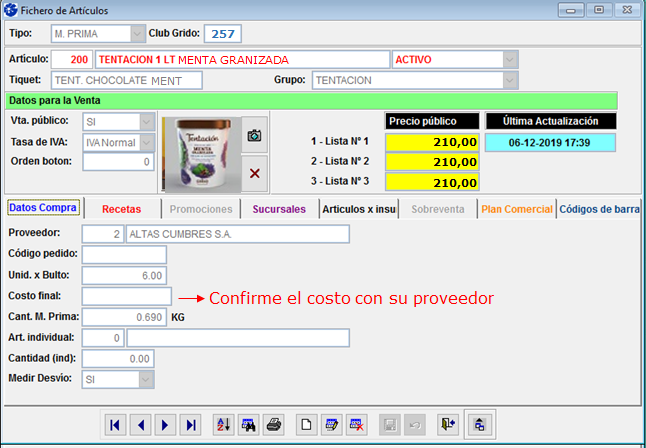Click the camera icon to add a photo
The width and height of the screenshot is (646, 448).
pyautogui.click(x=254, y=136)
